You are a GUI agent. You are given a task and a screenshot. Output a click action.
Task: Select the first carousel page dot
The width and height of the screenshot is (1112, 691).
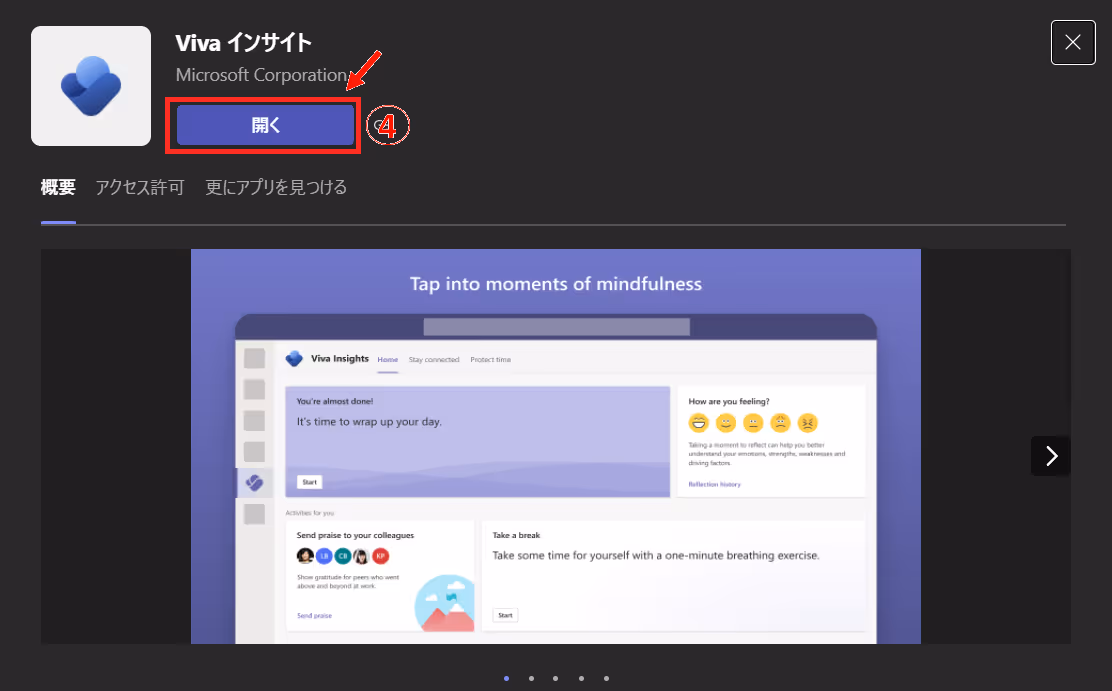[x=506, y=678]
